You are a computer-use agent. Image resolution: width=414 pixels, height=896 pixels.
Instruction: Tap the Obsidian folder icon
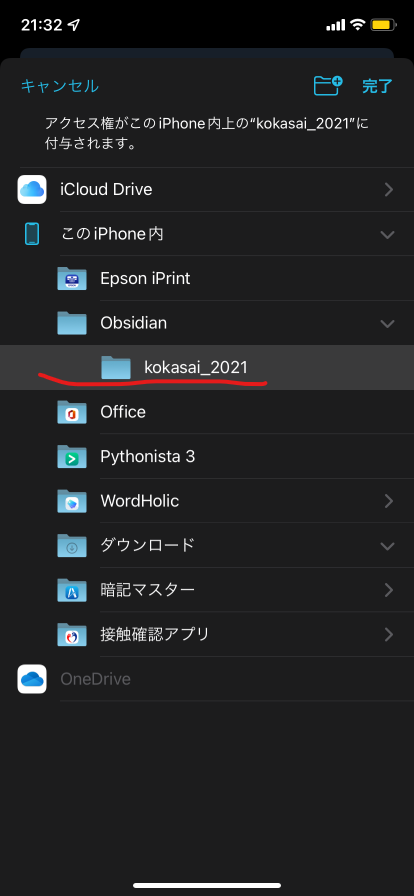coord(72,323)
